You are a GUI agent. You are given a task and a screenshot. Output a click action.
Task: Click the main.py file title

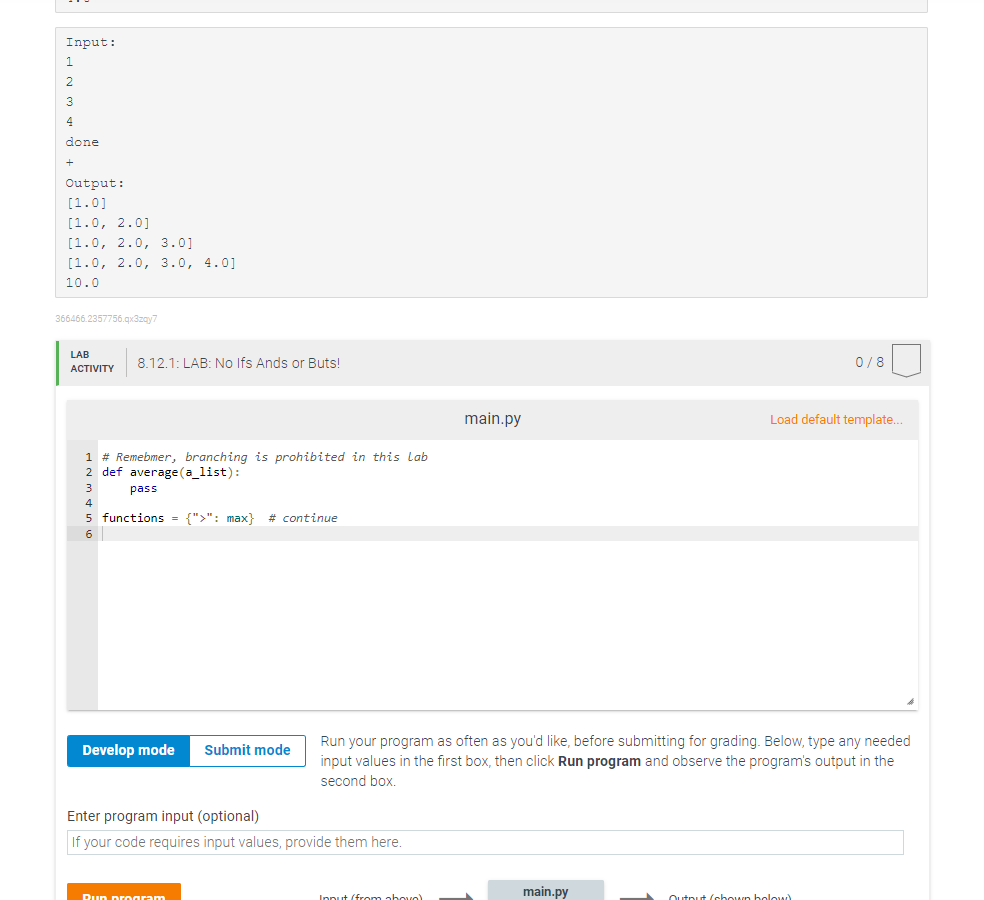492,419
